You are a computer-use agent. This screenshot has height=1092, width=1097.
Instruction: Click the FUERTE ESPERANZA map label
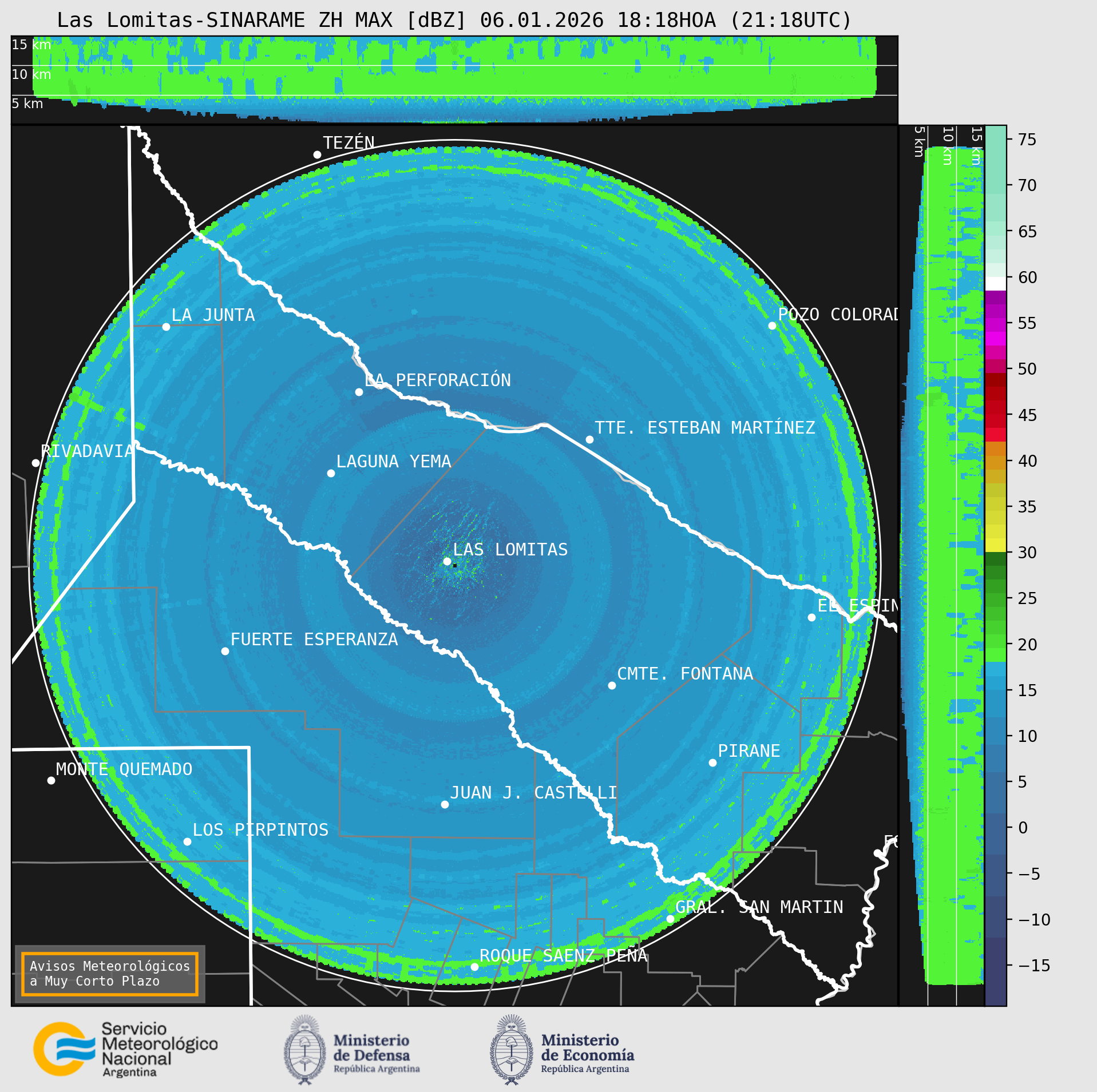(314, 640)
